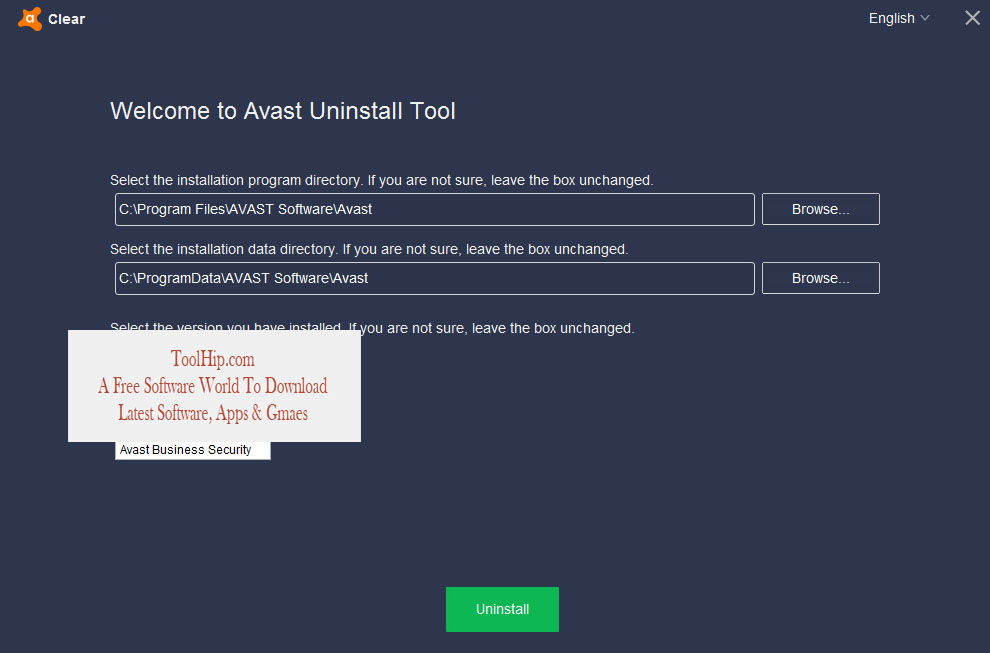Click the Avast Clear logo icon
990x653 pixels.
point(30,19)
